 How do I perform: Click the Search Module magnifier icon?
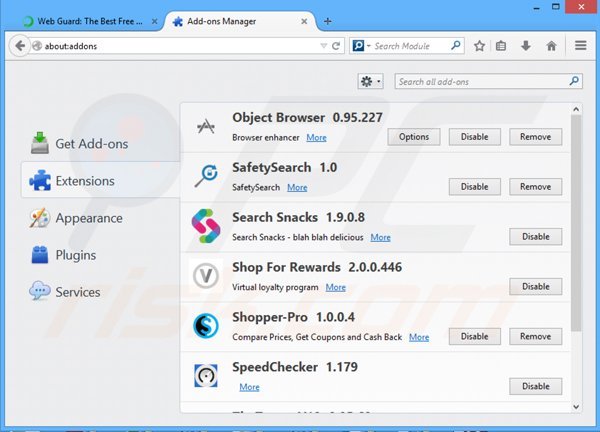pos(456,46)
